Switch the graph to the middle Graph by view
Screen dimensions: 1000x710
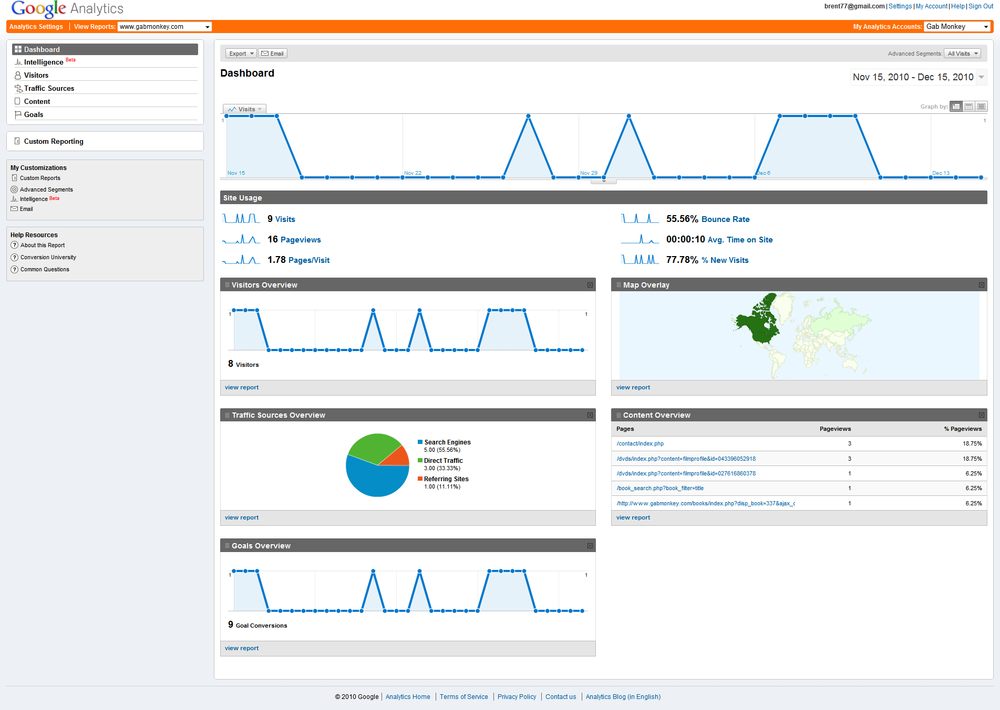[969, 107]
